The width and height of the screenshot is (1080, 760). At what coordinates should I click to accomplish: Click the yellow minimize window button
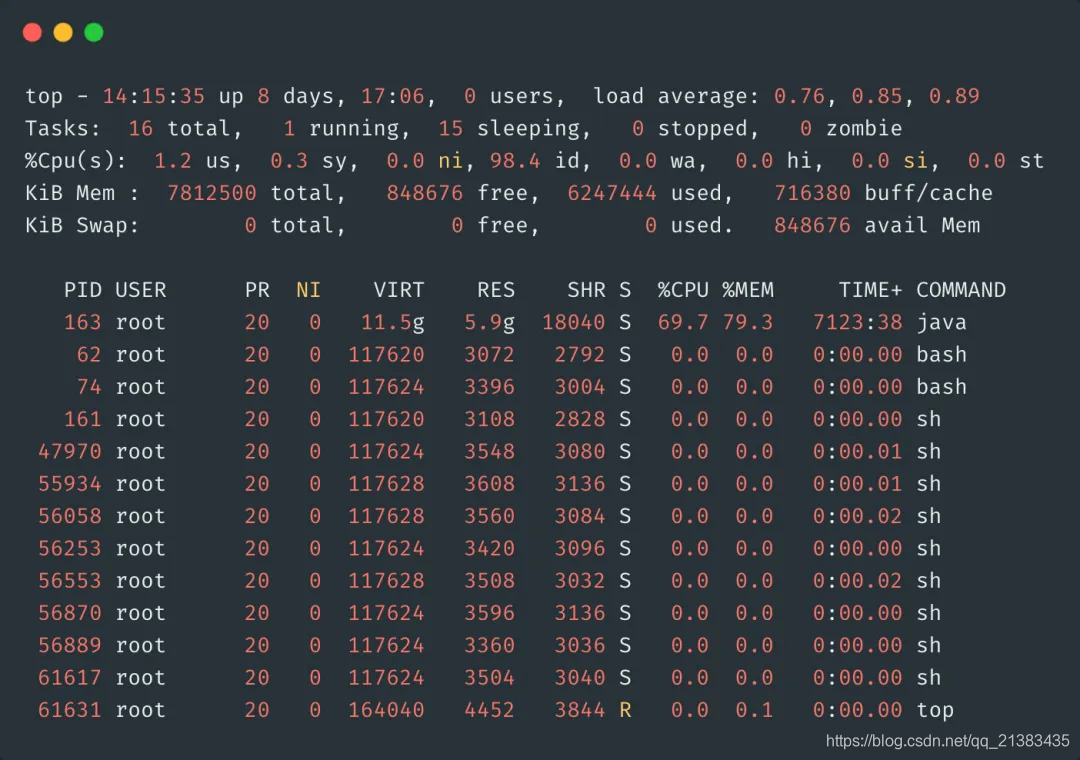pos(63,32)
